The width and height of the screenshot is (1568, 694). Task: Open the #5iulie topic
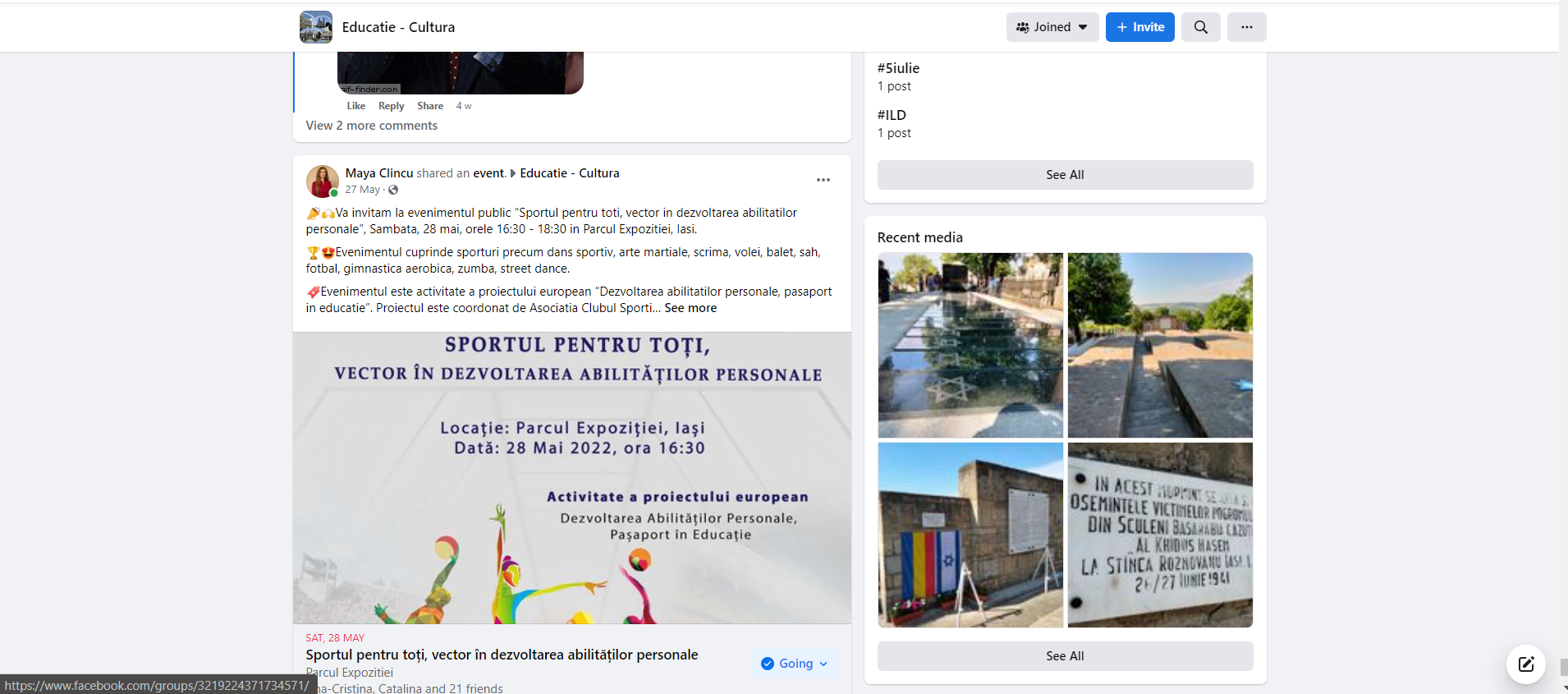[898, 68]
